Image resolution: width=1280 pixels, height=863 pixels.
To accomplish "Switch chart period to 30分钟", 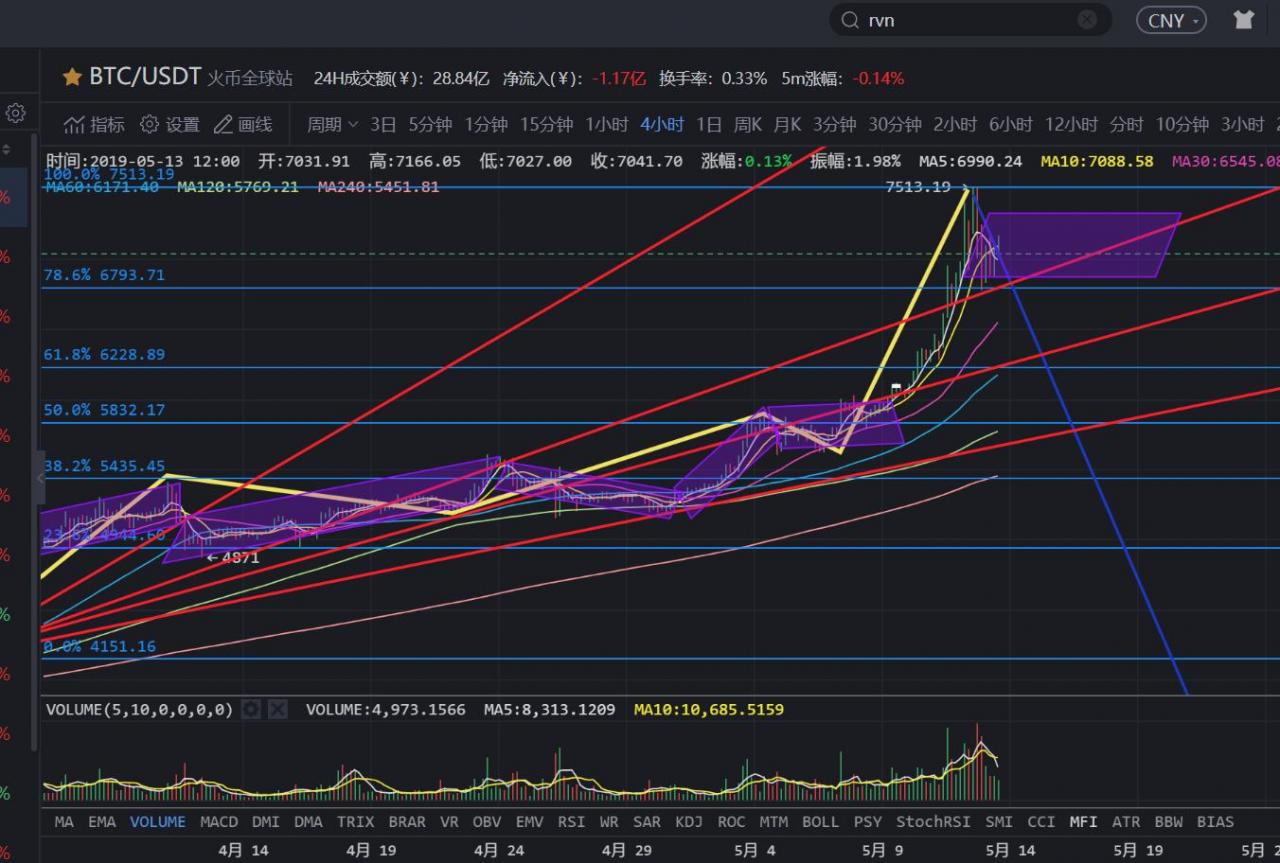I will point(894,125).
